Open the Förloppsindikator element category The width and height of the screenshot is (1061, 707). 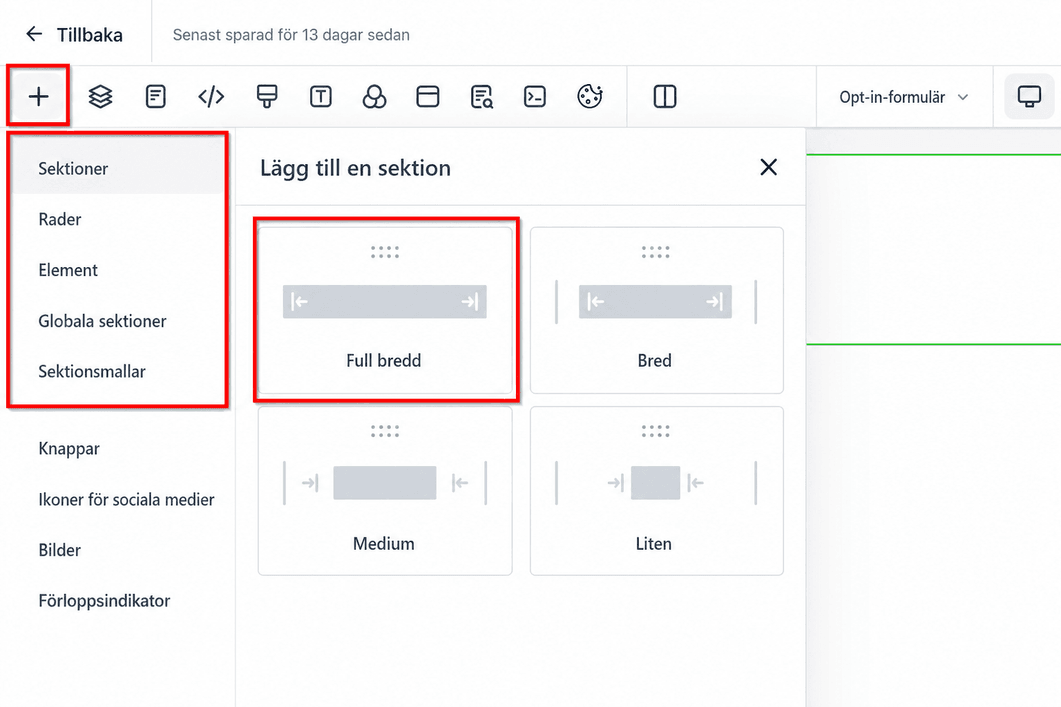click(104, 601)
